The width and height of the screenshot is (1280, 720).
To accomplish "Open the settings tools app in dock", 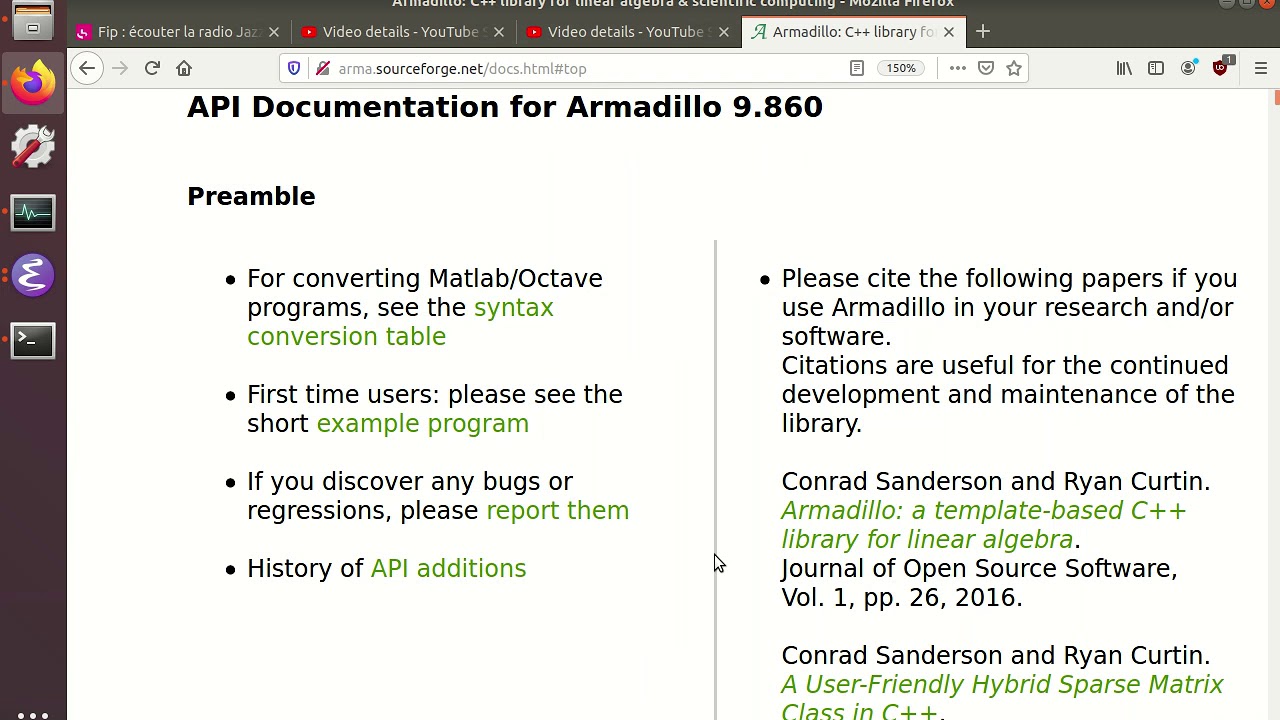I will 33,147.
